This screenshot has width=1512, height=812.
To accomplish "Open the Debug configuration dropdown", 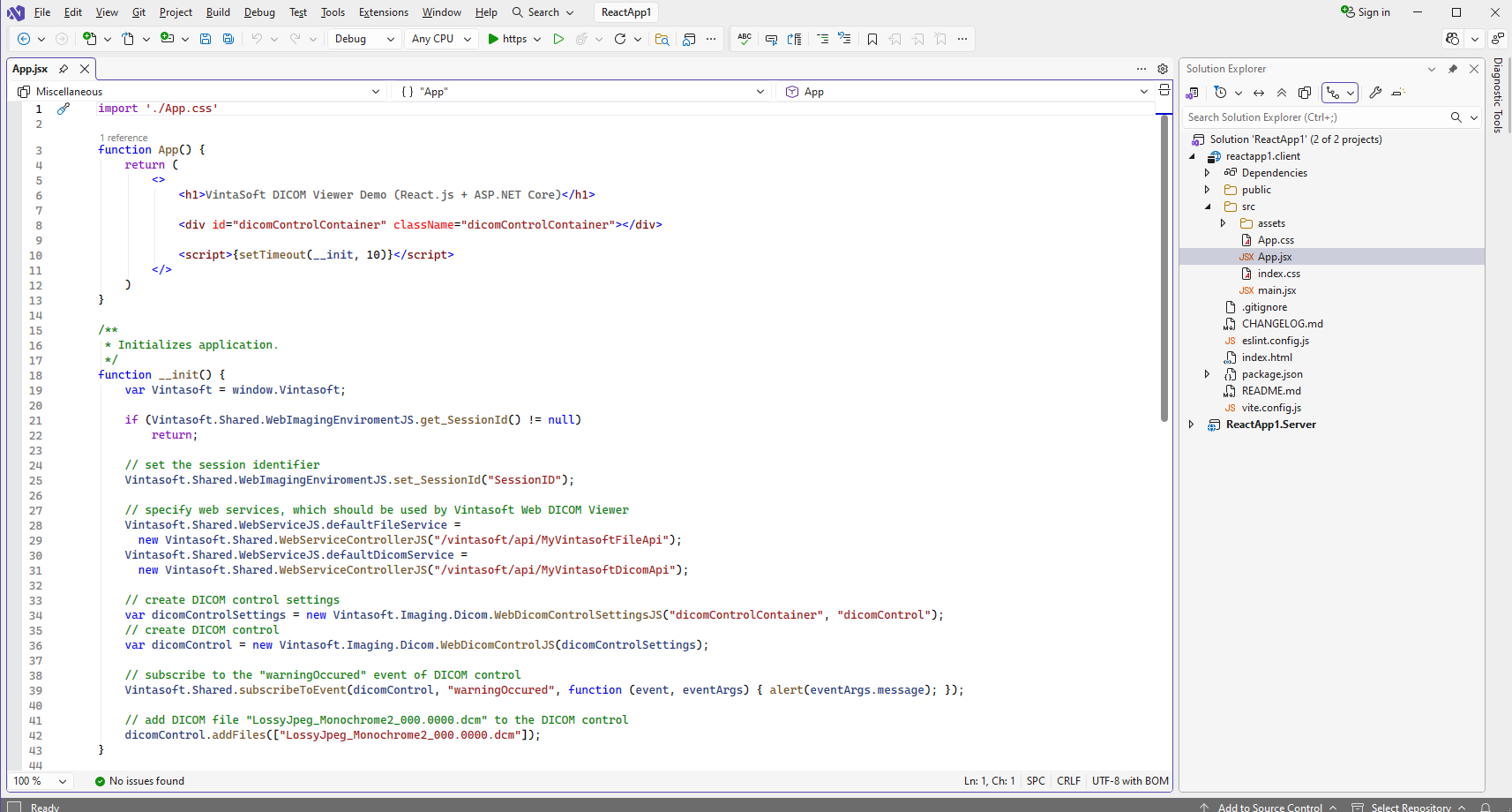I will point(363,39).
